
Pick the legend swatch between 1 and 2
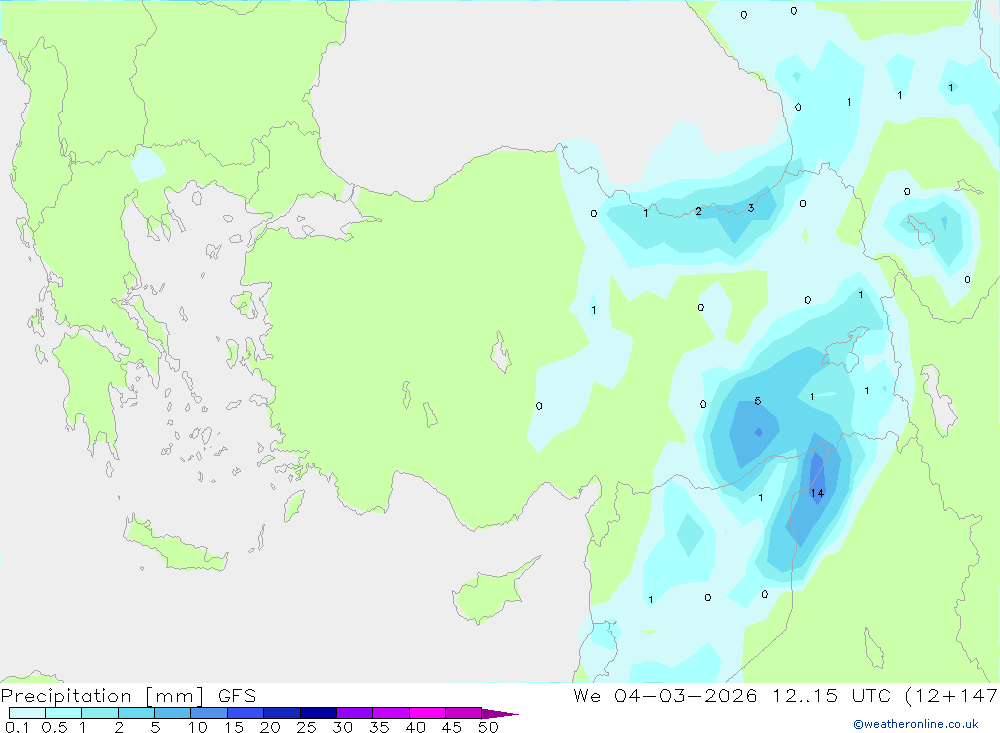point(100,713)
